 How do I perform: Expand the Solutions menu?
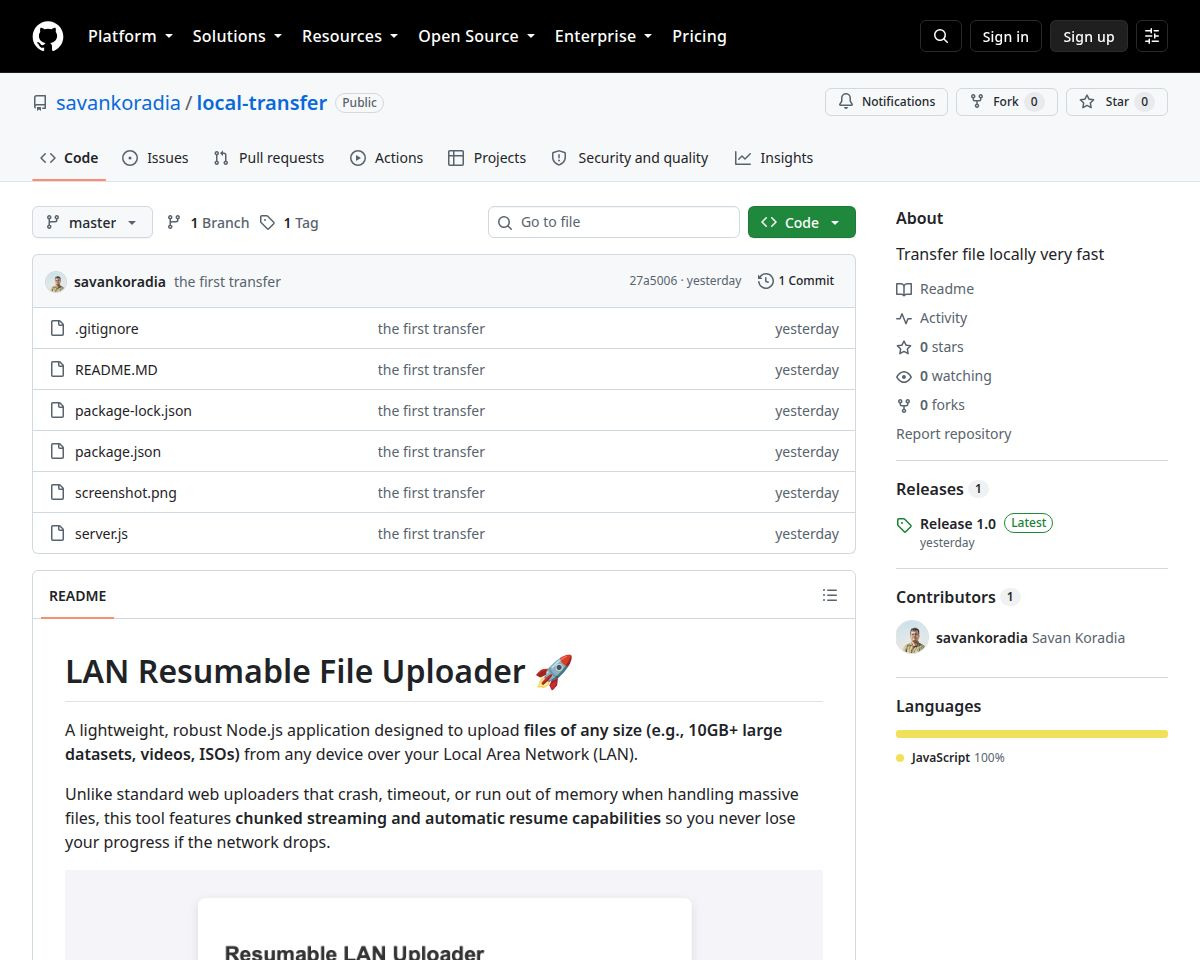237,36
